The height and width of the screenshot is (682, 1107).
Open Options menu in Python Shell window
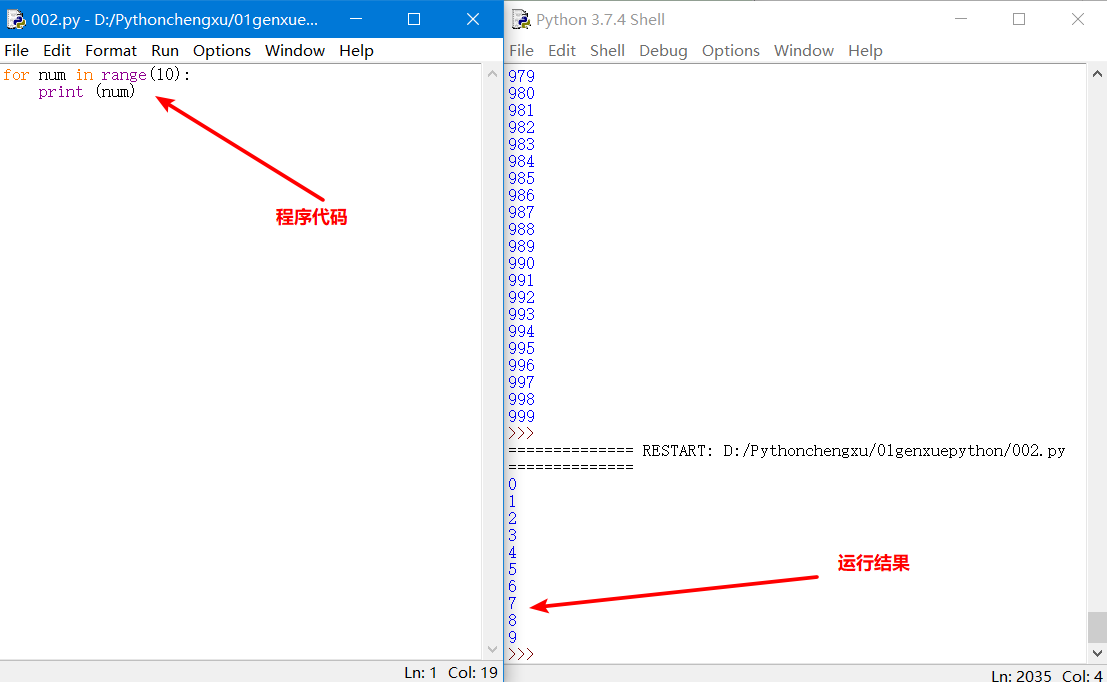731,51
